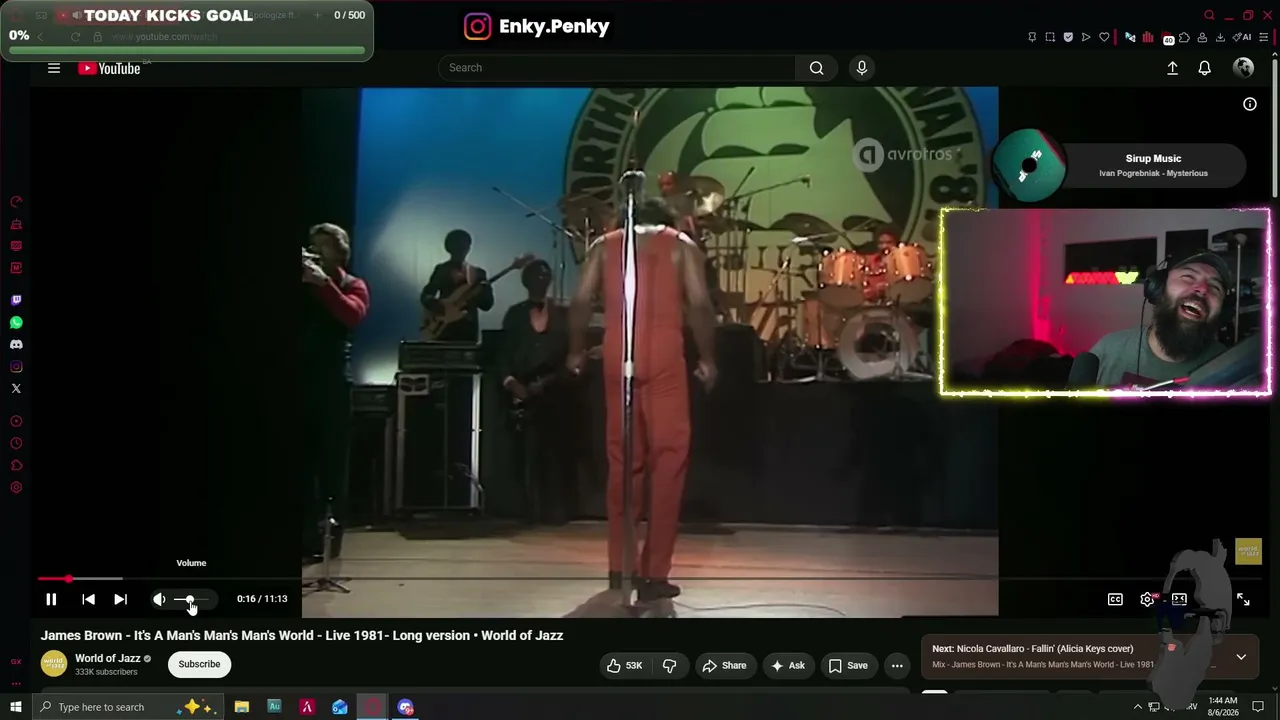The width and height of the screenshot is (1280, 720).
Task: Enter fullscreen video mode
Action: coord(1243,599)
